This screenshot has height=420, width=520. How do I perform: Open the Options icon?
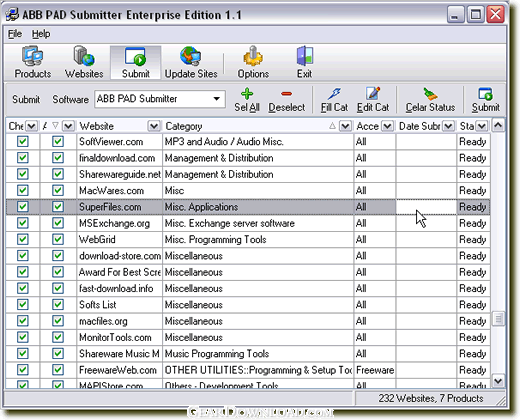(253, 56)
